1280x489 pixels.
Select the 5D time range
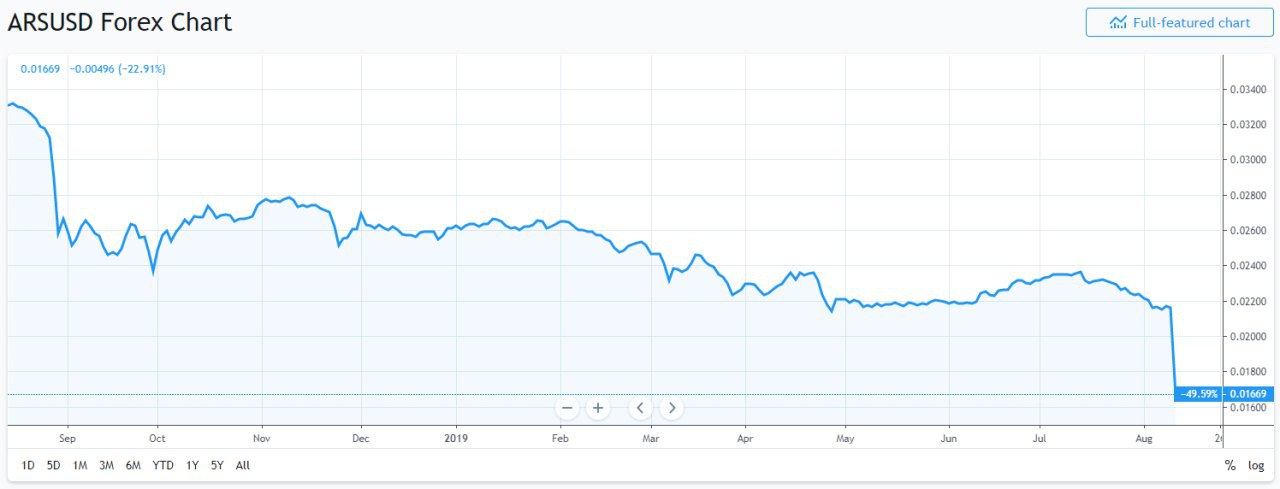(x=54, y=465)
